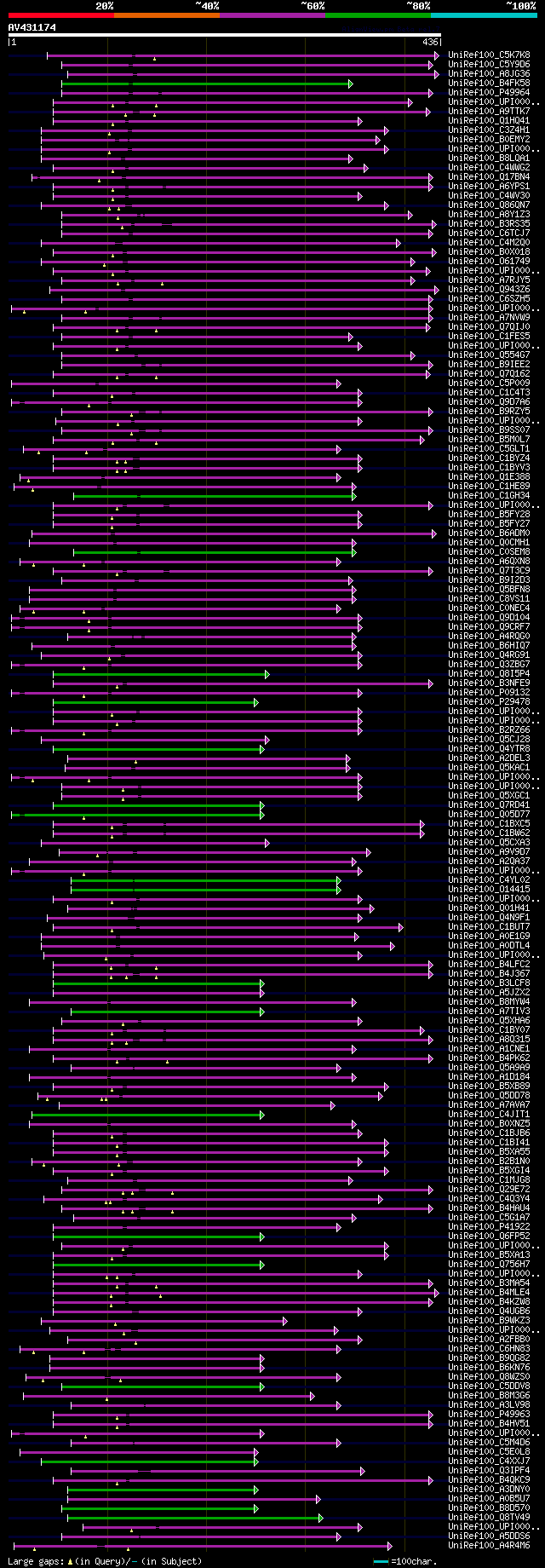The image size is (545, 1568).
Task: Click label UniRef100_B3RS35
Action: (x=489, y=223)
